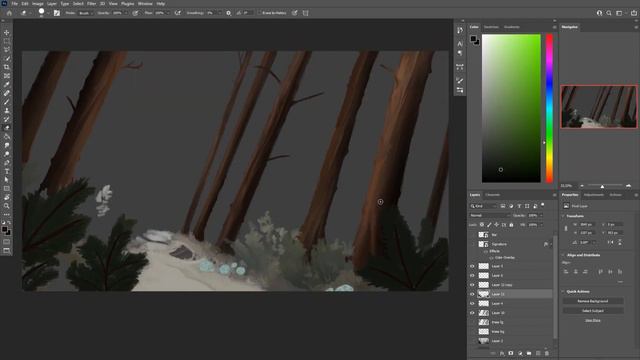The image size is (640, 360).
Task: Collapse the Quick Actions section
Action: pyautogui.click(x=564, y=291)
